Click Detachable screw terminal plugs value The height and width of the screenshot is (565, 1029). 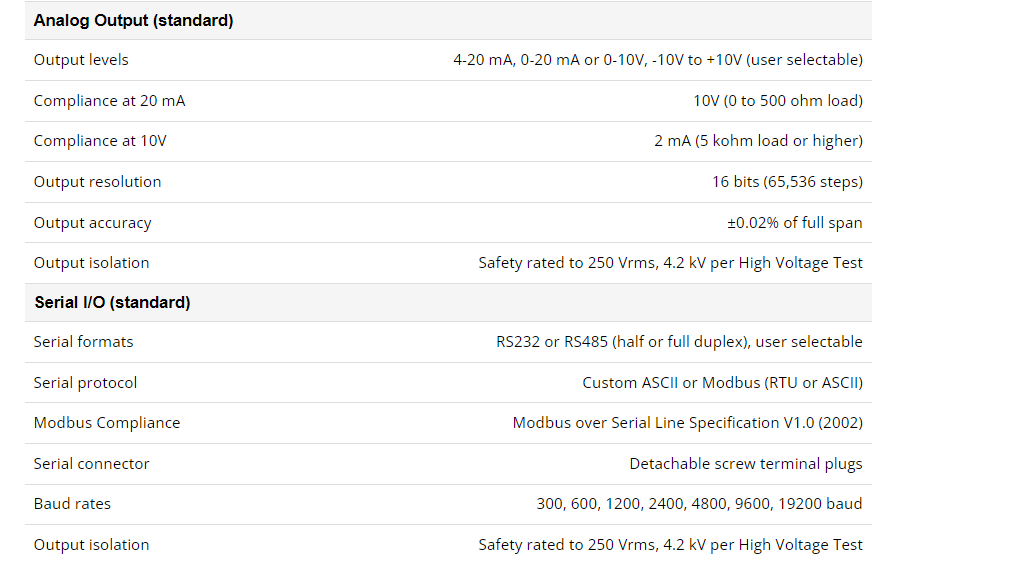click(746, 464)
